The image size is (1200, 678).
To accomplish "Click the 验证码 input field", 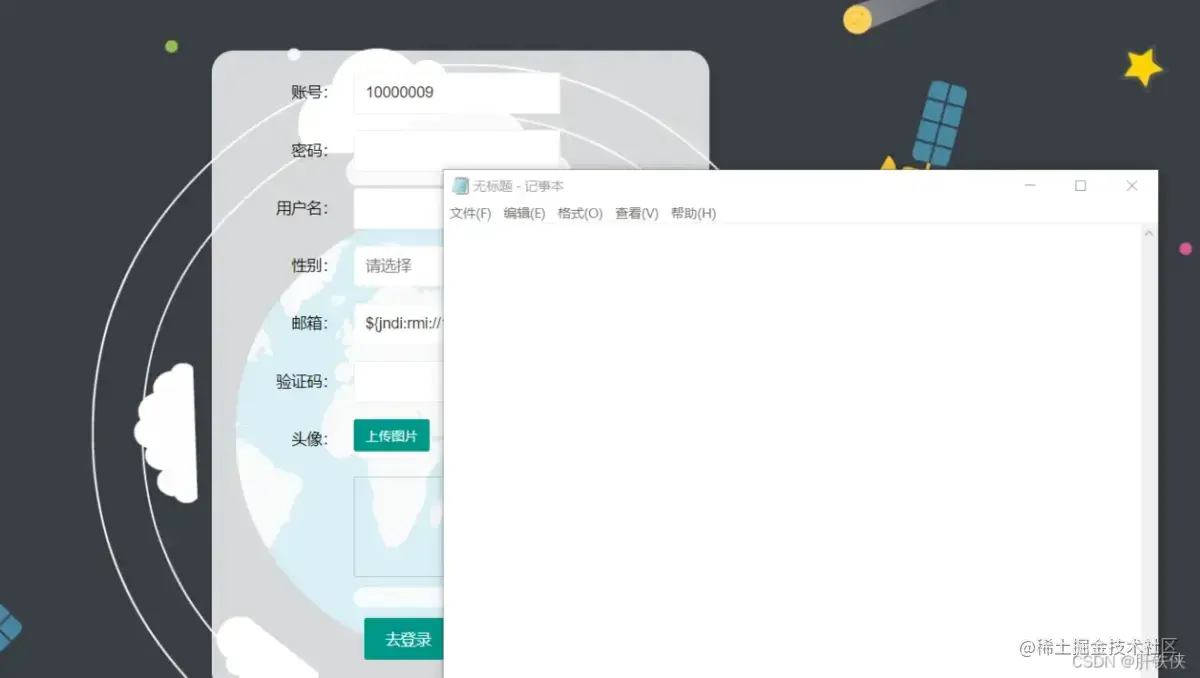I will tap(399, 382).
